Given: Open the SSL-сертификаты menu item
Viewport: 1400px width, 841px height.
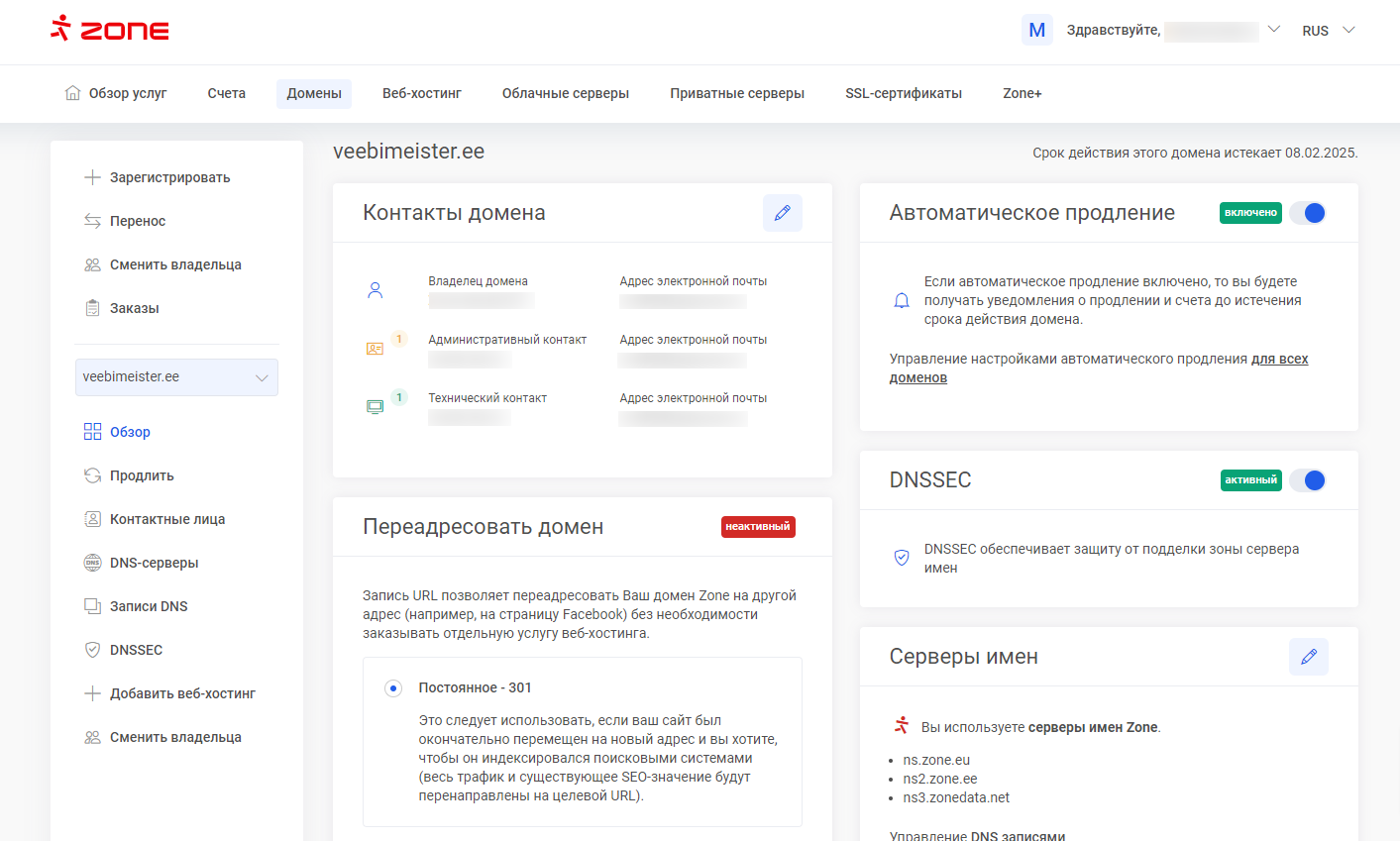Looking at the screenshot, I should [903, 93].
